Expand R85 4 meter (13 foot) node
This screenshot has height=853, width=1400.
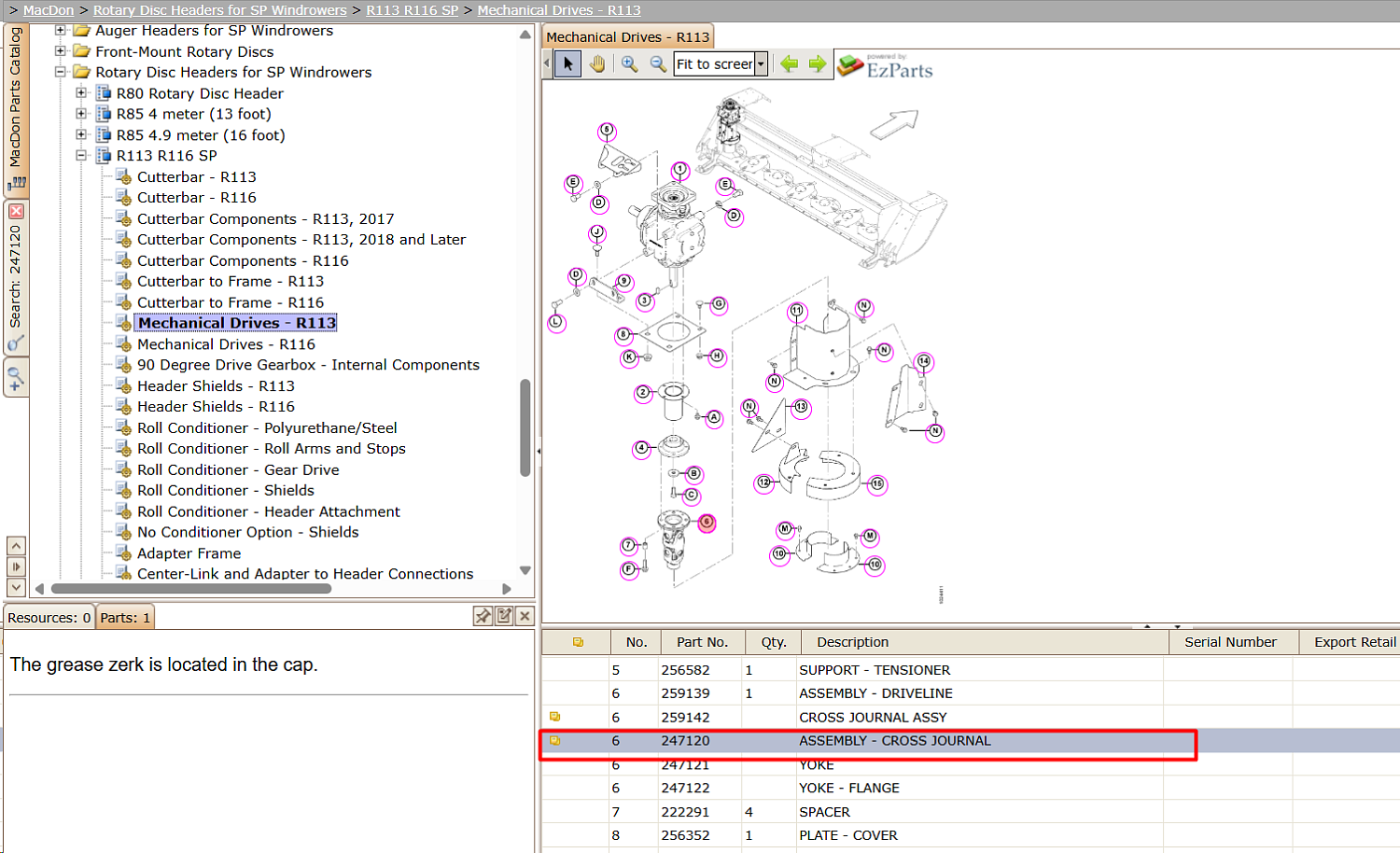pyautogui.click(x=81, y=114)
